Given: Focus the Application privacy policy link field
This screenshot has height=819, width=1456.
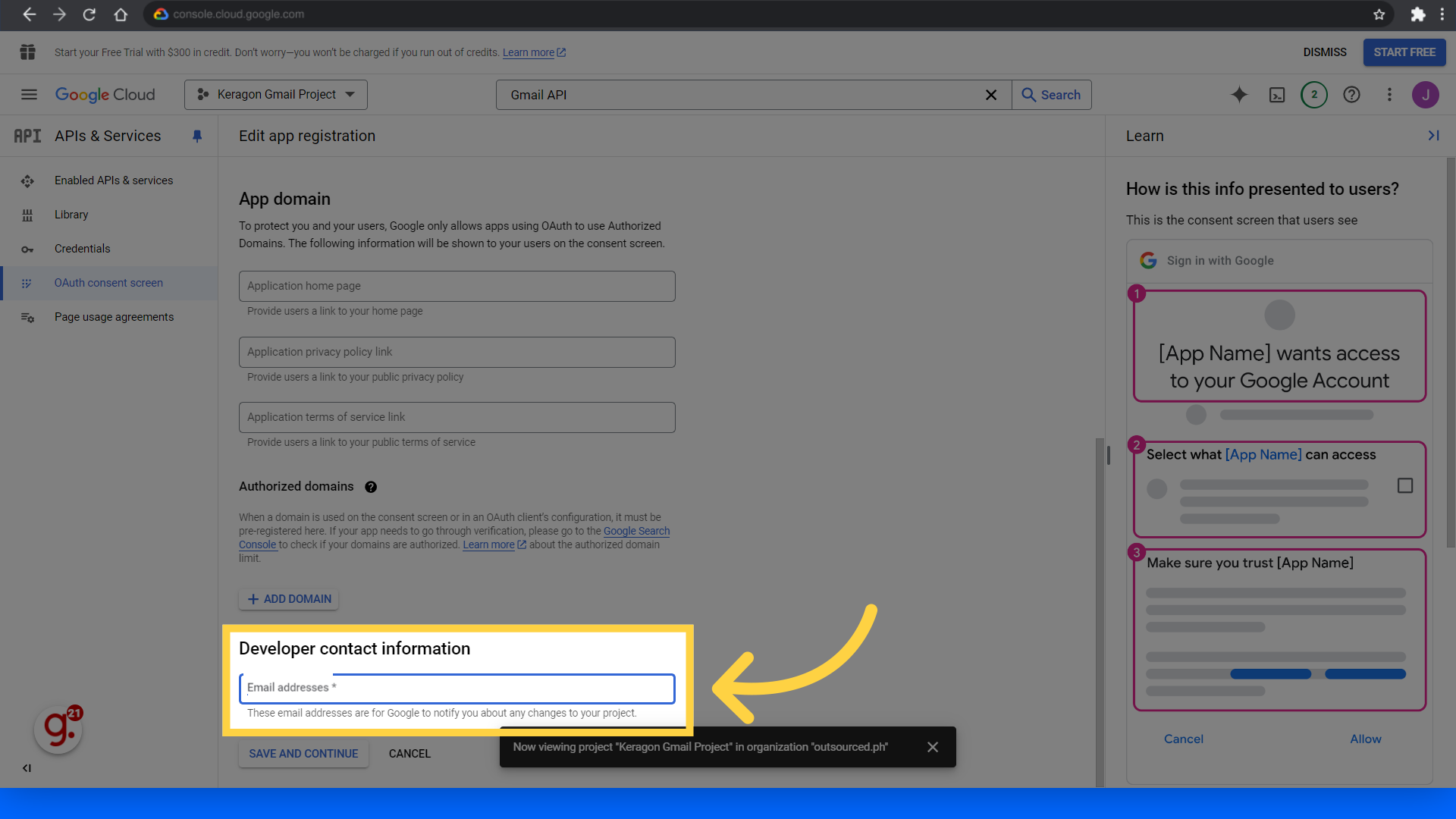Looking at the screenshot, I should (x=457, y=352).
